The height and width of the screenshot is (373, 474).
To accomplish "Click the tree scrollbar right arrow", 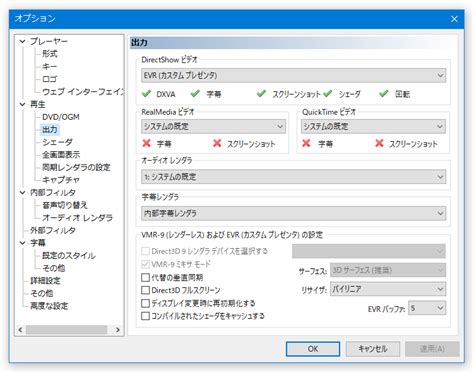I will tap(118, 330).
